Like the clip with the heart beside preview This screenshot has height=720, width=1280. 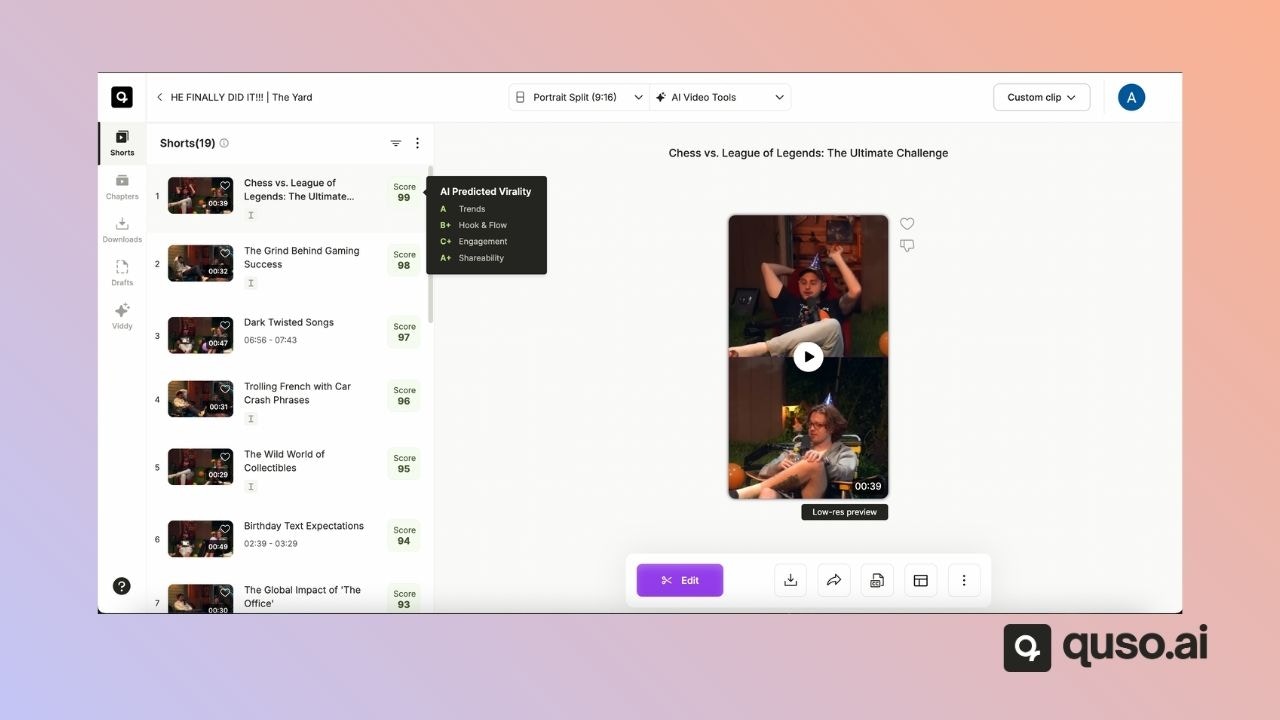pos(907,224)
